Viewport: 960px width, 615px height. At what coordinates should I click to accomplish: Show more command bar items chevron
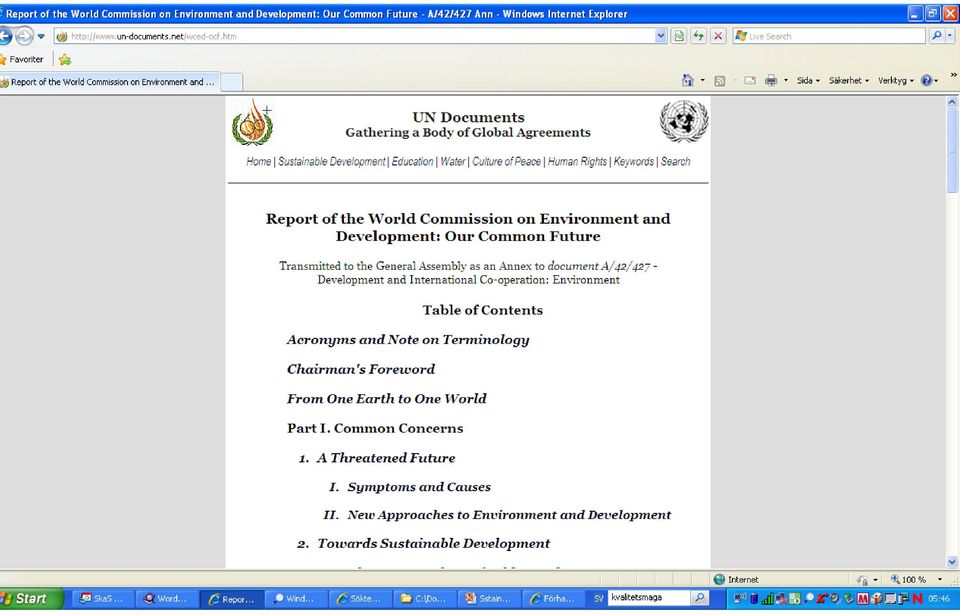953,75
